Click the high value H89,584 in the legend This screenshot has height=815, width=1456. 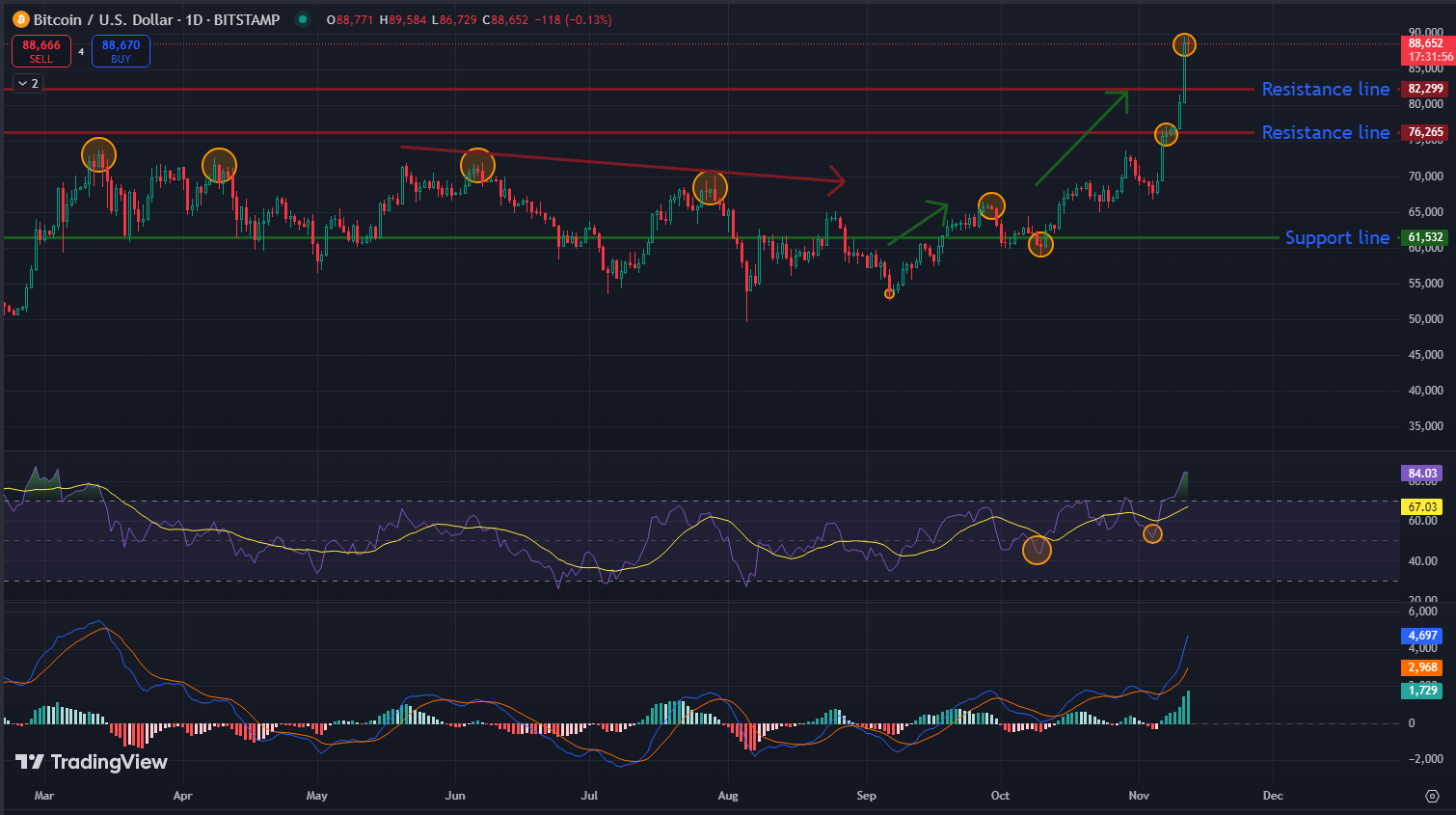point(403,19)
